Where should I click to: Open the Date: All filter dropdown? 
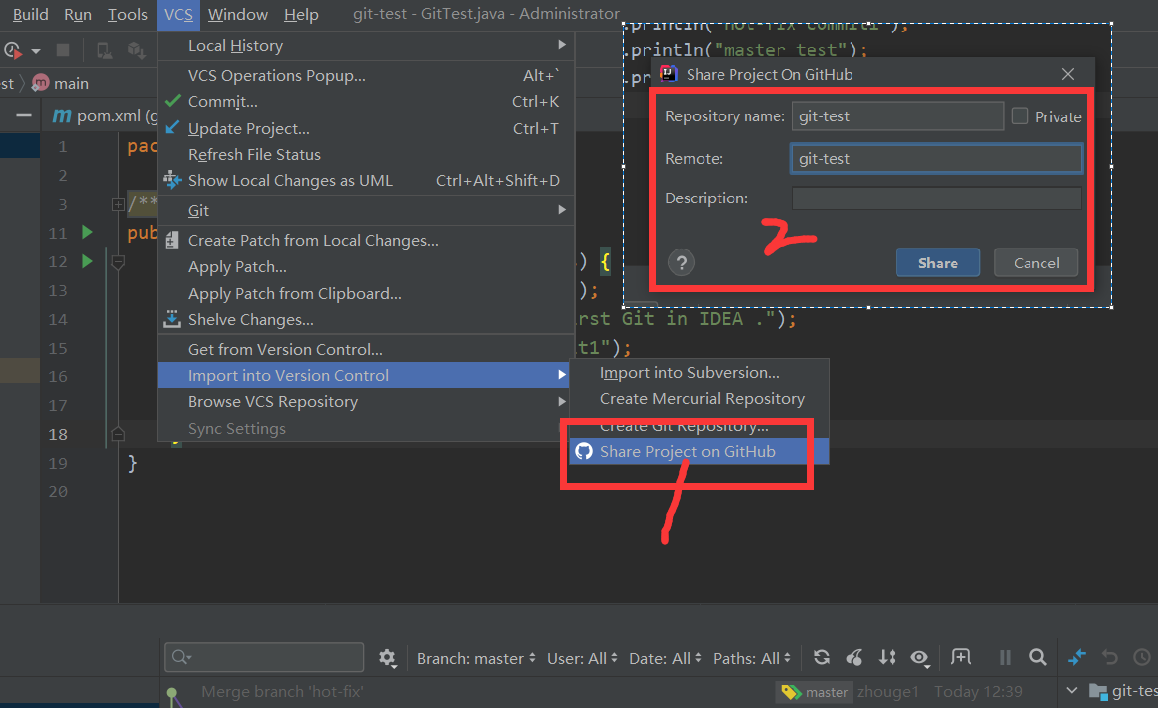coord(665,658)
